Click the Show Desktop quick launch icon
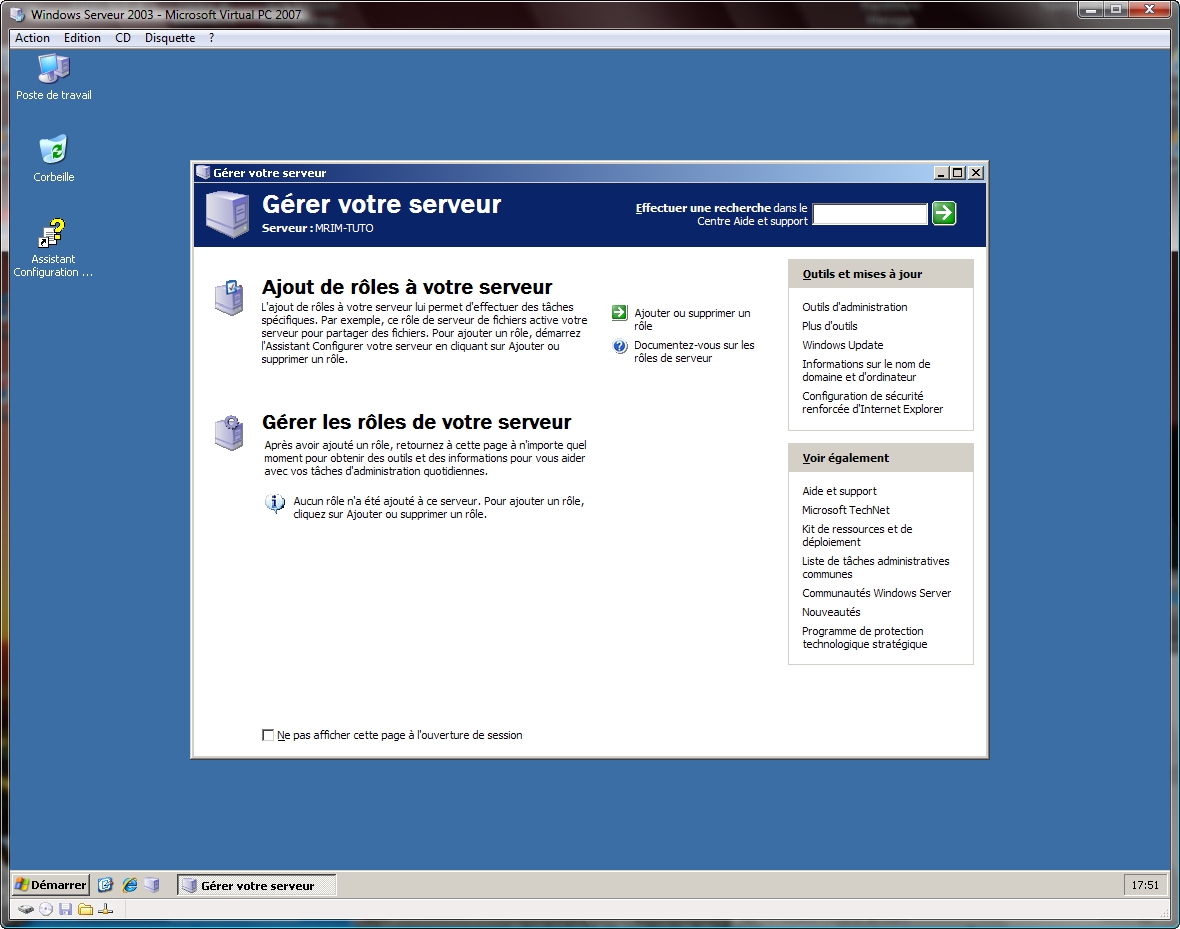The height and width of the screenshot is (929, 1180). pos(106,885)
